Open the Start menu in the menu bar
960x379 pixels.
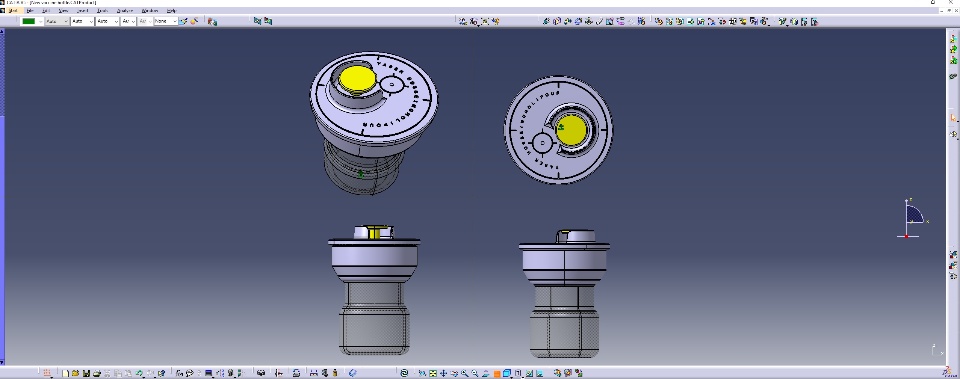[x=12, y=10]
